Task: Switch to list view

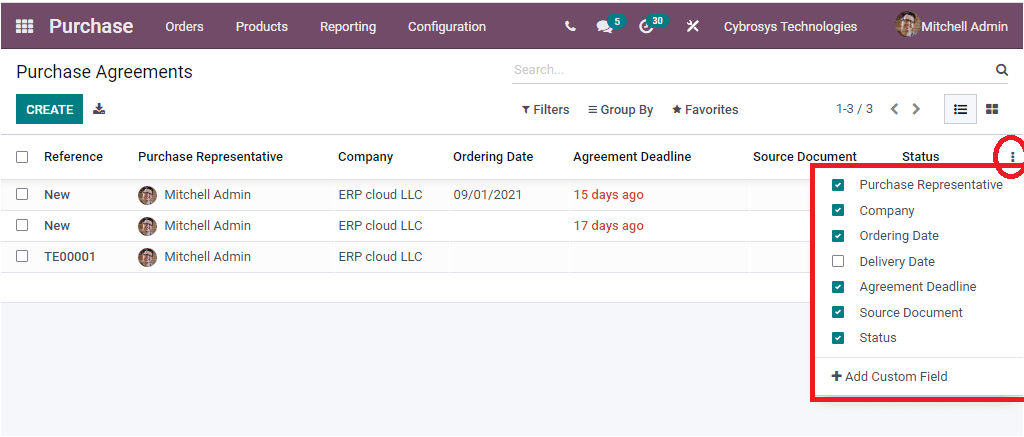Action: point(960,109)
